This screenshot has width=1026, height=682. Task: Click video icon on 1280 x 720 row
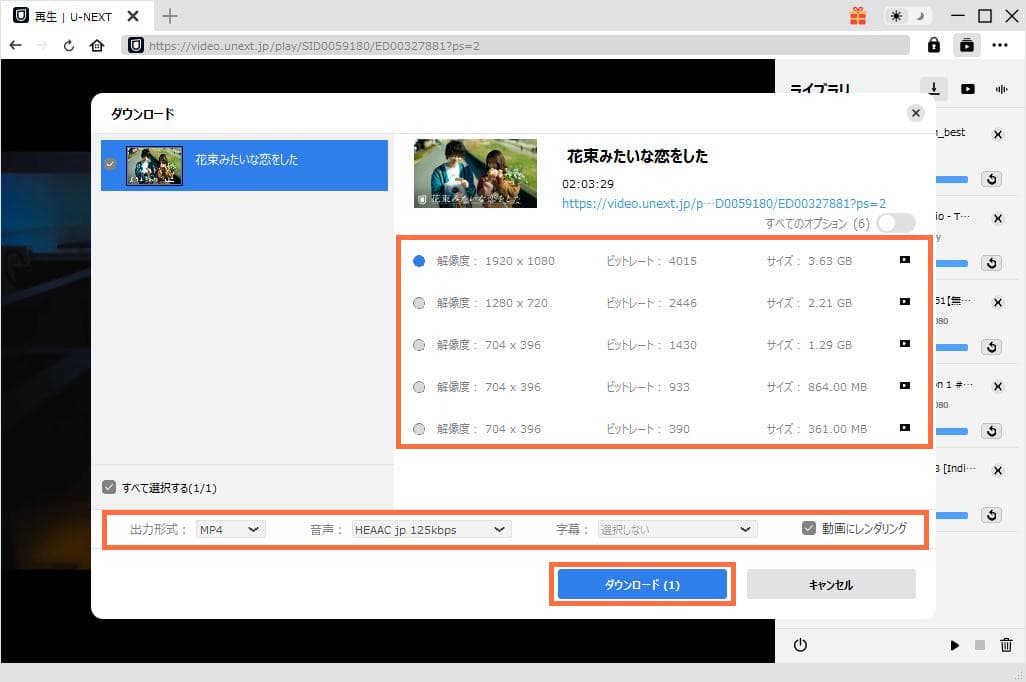pyautogui.click(x=904, y=302)
